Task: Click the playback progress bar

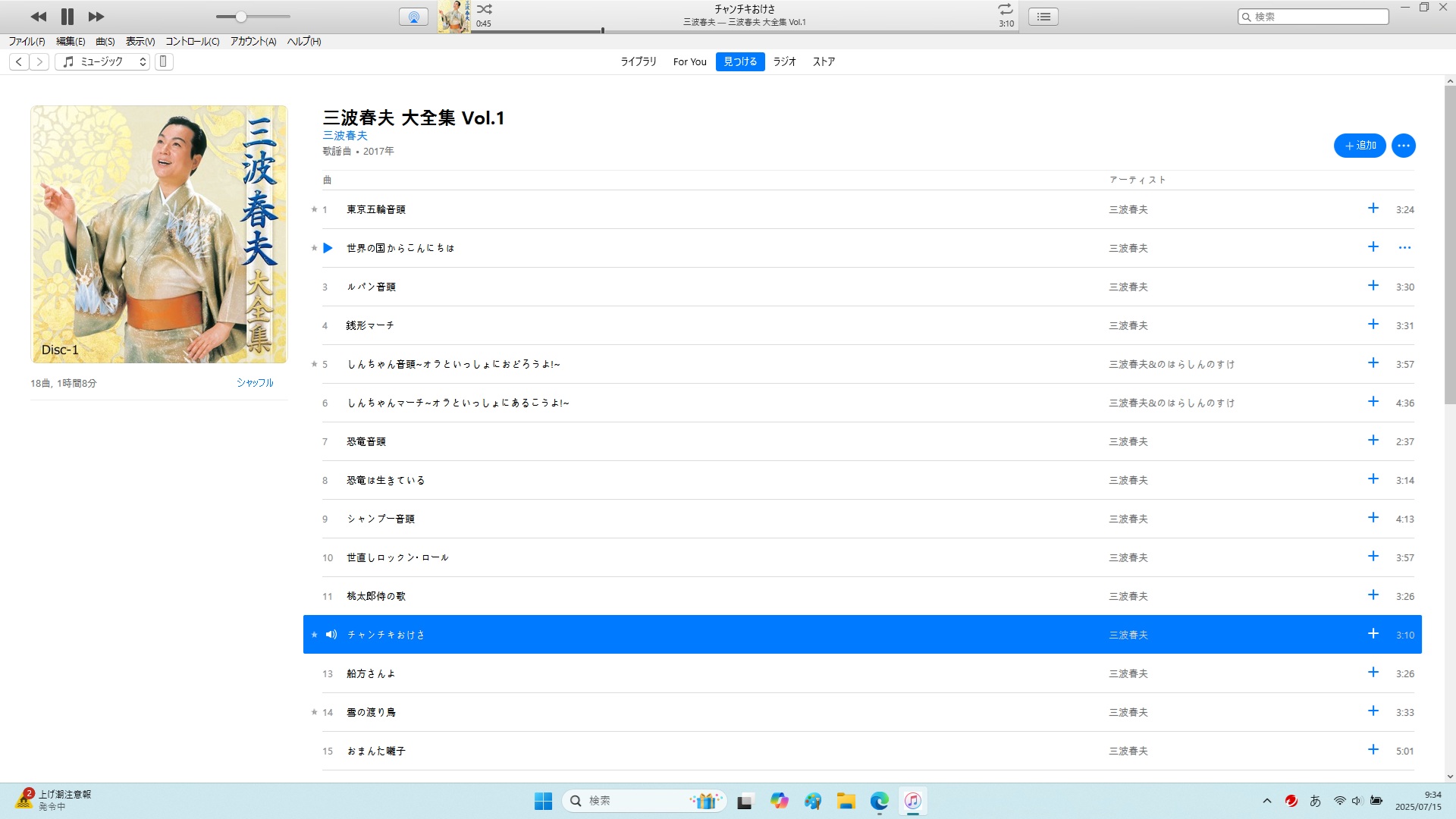Action: click(x=743, y=31)
